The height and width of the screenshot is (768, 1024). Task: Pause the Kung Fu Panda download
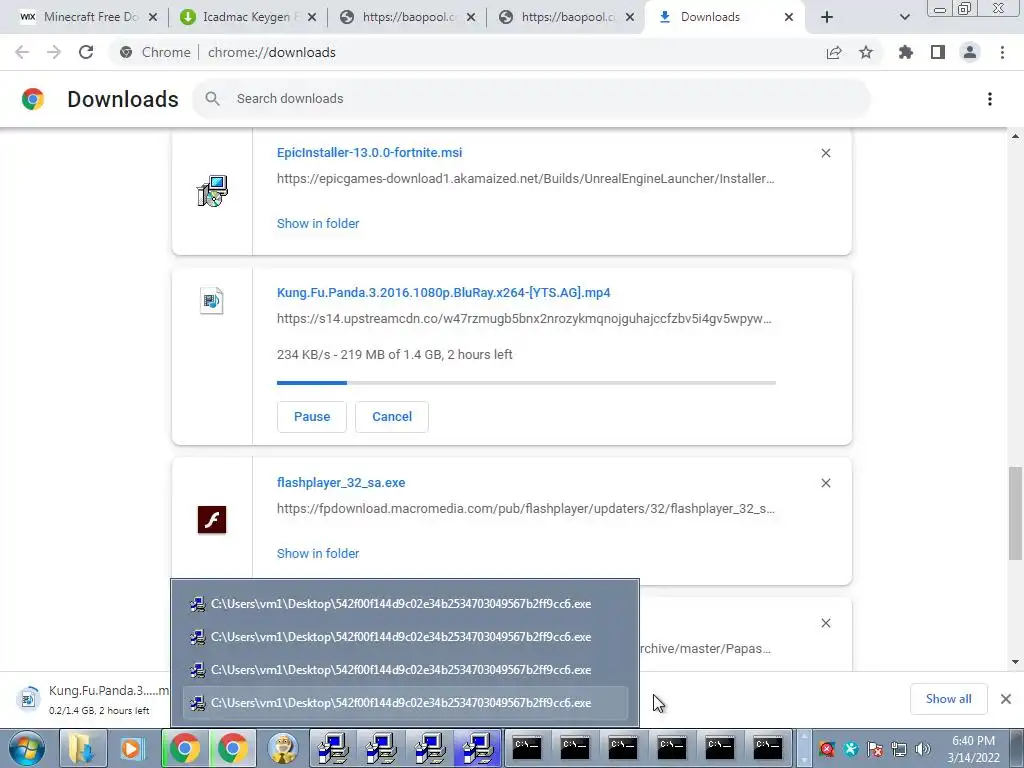[x=312, y=417]
